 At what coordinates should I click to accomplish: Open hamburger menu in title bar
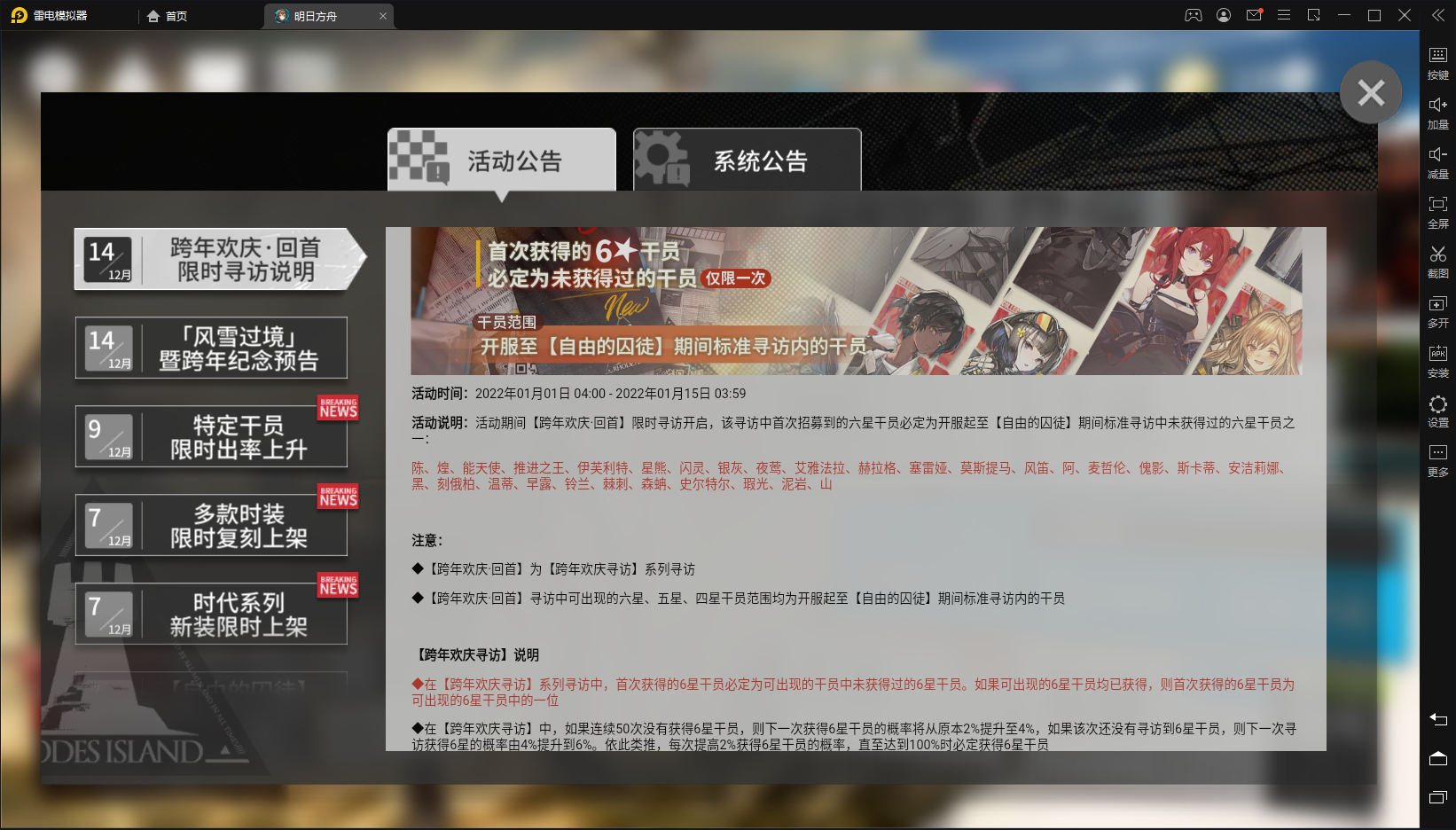coord(1284,15)
